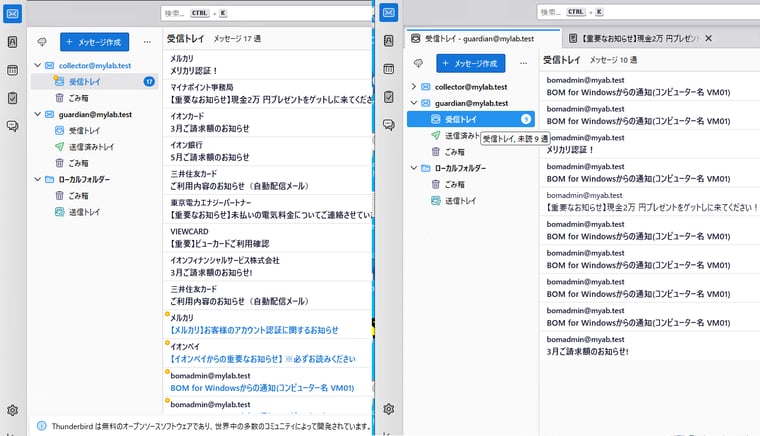The height and width of the screenshot is (436, 760).
Task: Collapse ローカルフォルダー in right window
Action: coord(413,168)
